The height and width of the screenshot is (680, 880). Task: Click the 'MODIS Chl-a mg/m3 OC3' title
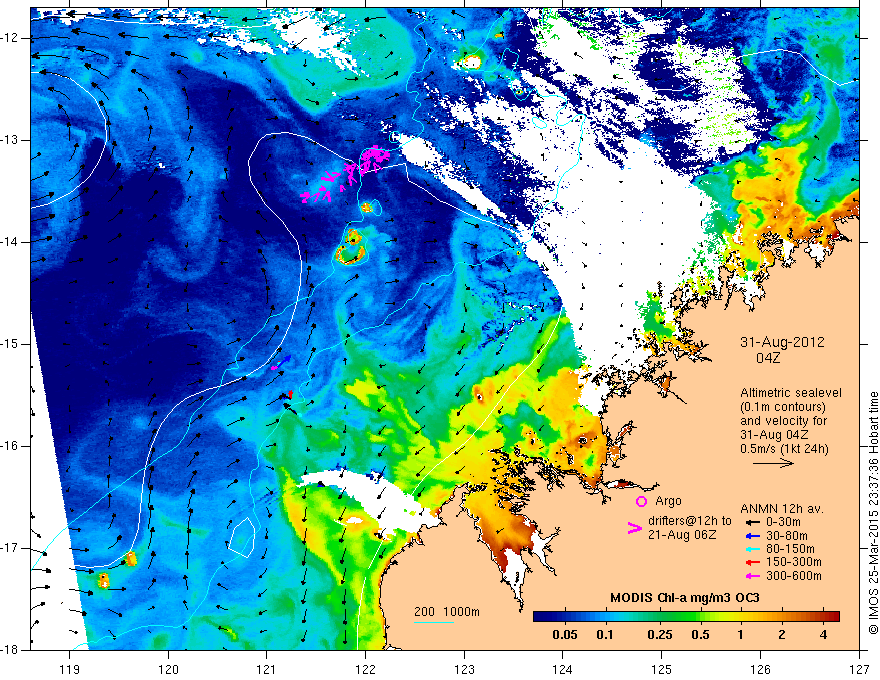684,598
